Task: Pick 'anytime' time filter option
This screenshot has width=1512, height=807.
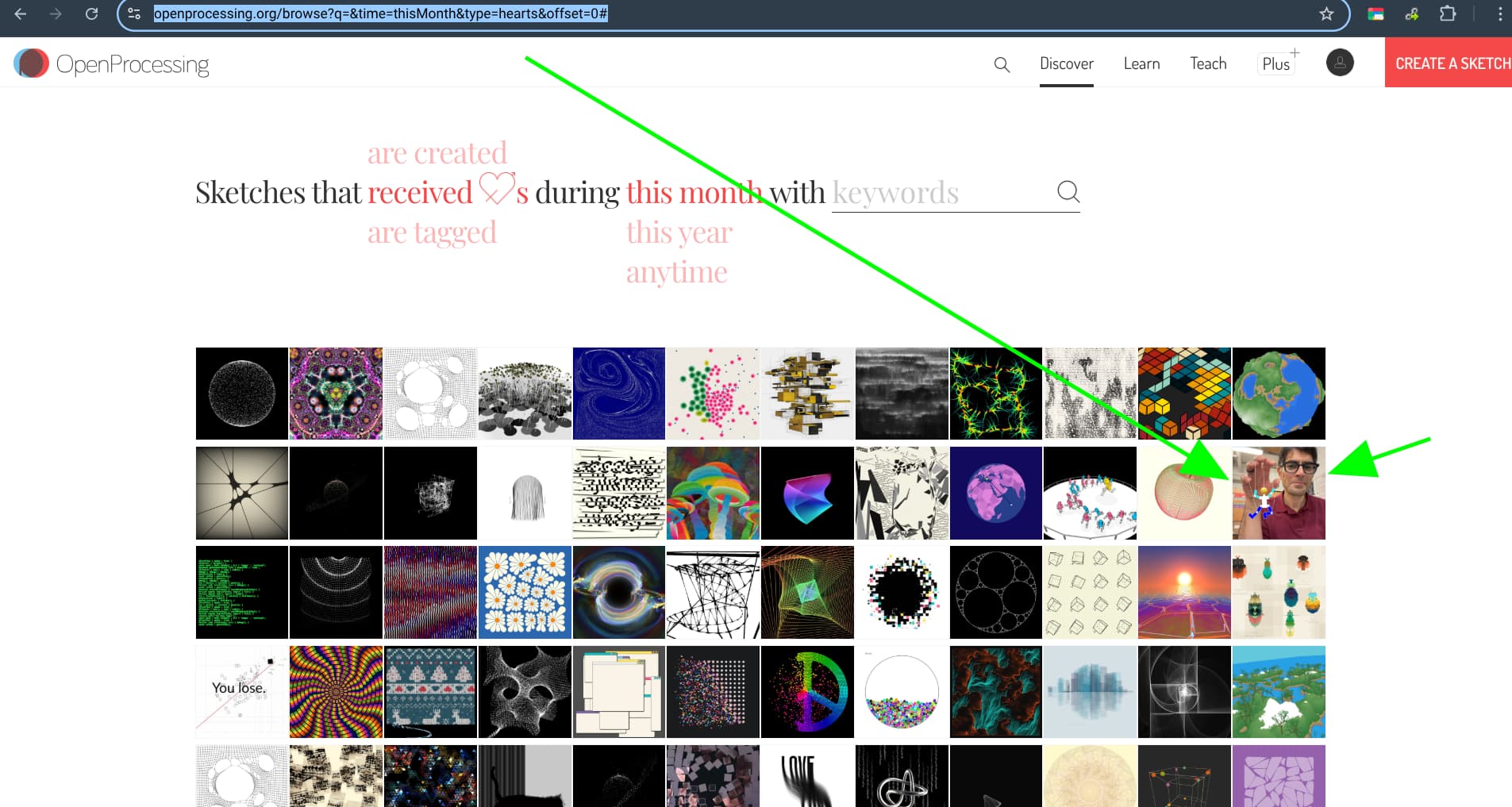Action: coord(676,272)
